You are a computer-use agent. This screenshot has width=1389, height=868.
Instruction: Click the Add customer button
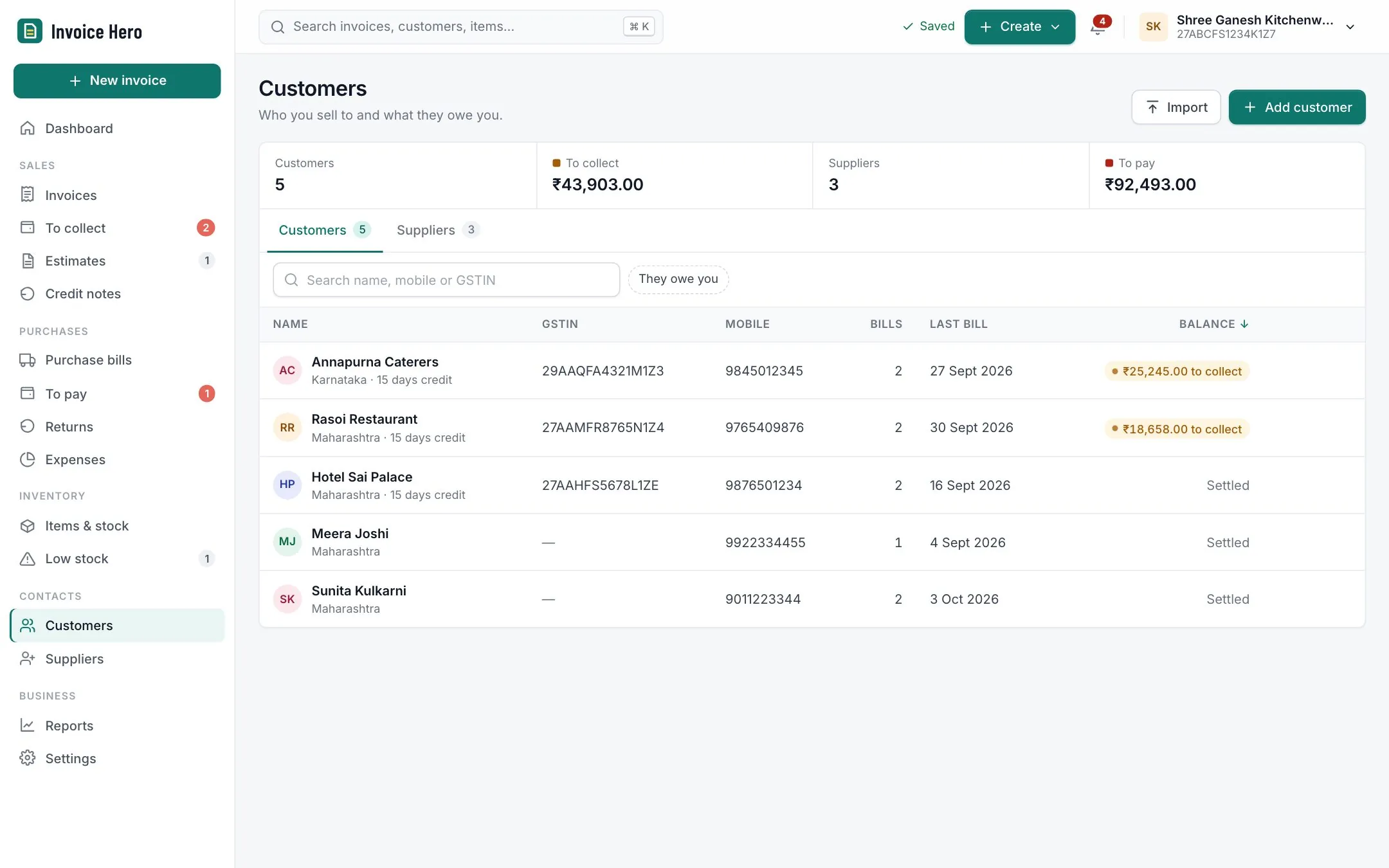point(1297,107)
